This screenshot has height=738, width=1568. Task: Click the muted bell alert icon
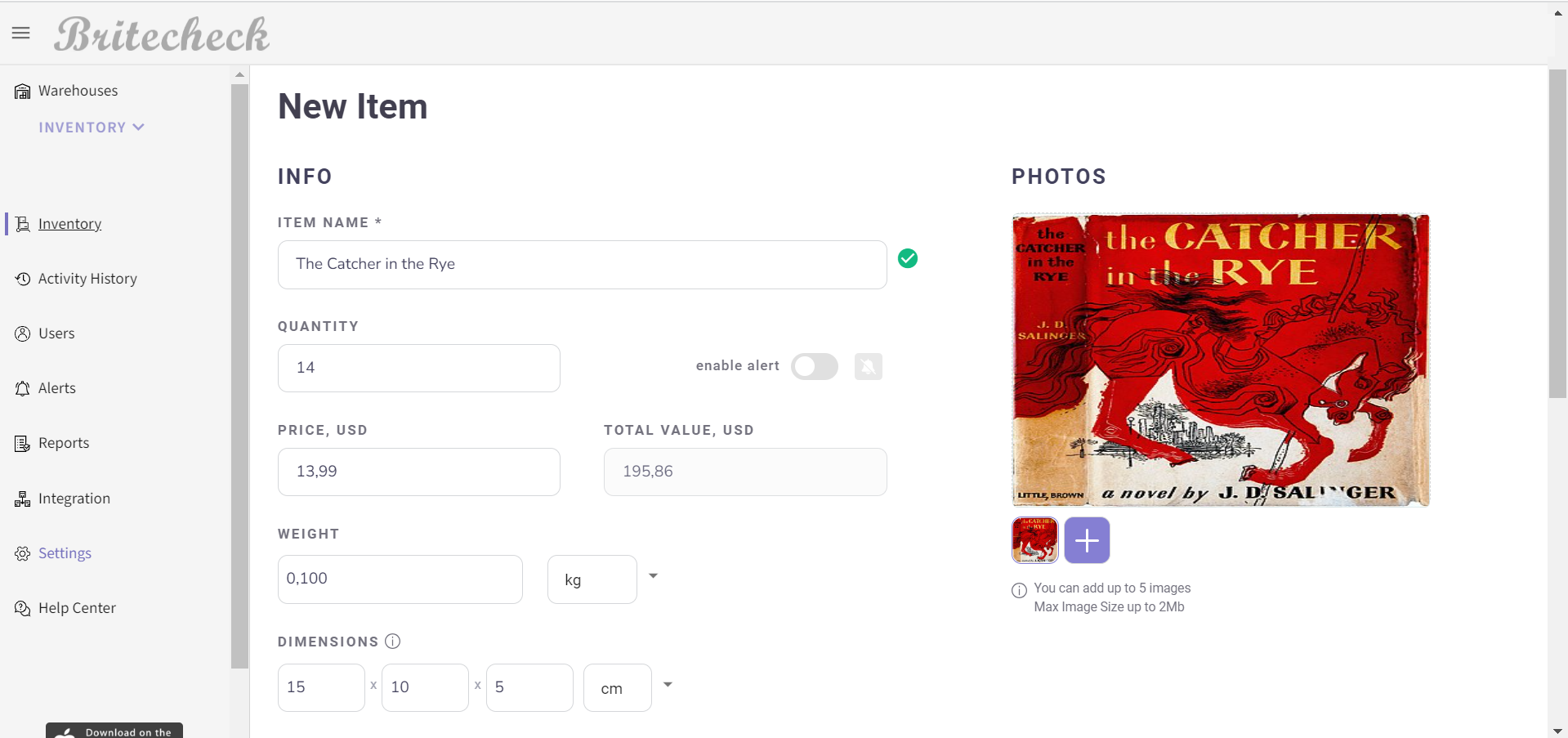click(869, 366)
